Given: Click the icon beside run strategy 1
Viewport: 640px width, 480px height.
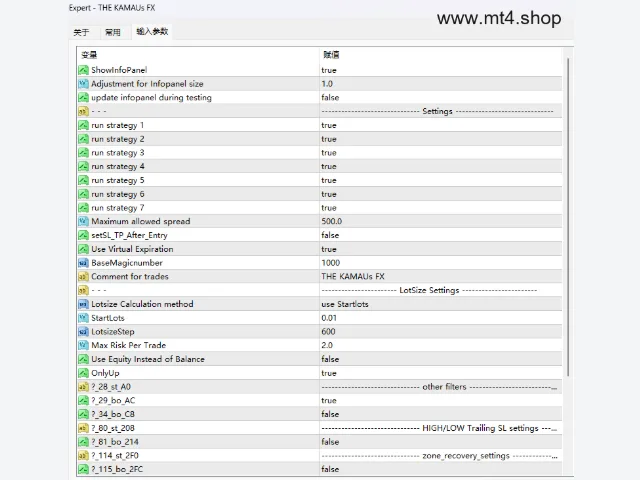Looking at the screenshot, I should 83,125.
